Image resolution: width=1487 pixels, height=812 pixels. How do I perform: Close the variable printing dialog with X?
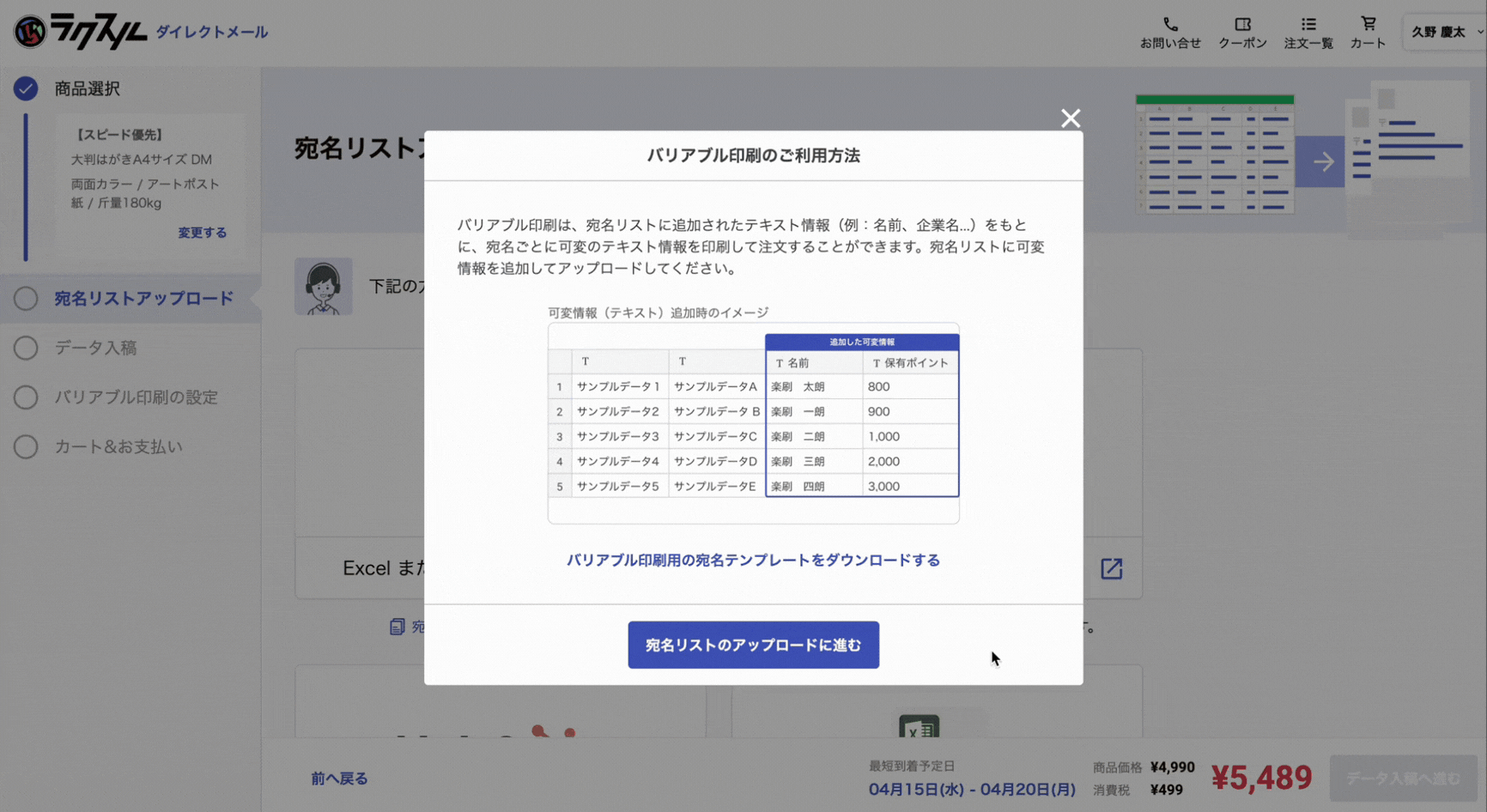[x=1070, y=118]
